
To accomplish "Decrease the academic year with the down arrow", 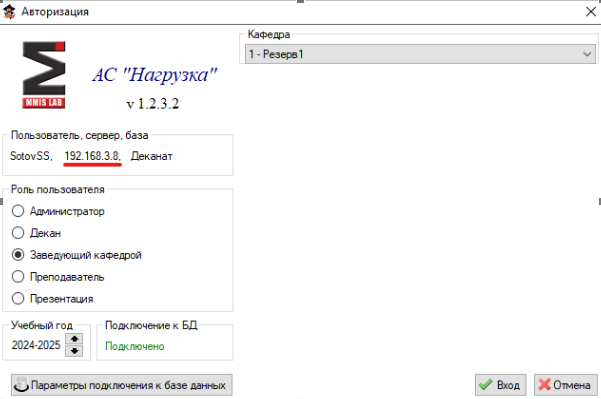I will [74, 351].
